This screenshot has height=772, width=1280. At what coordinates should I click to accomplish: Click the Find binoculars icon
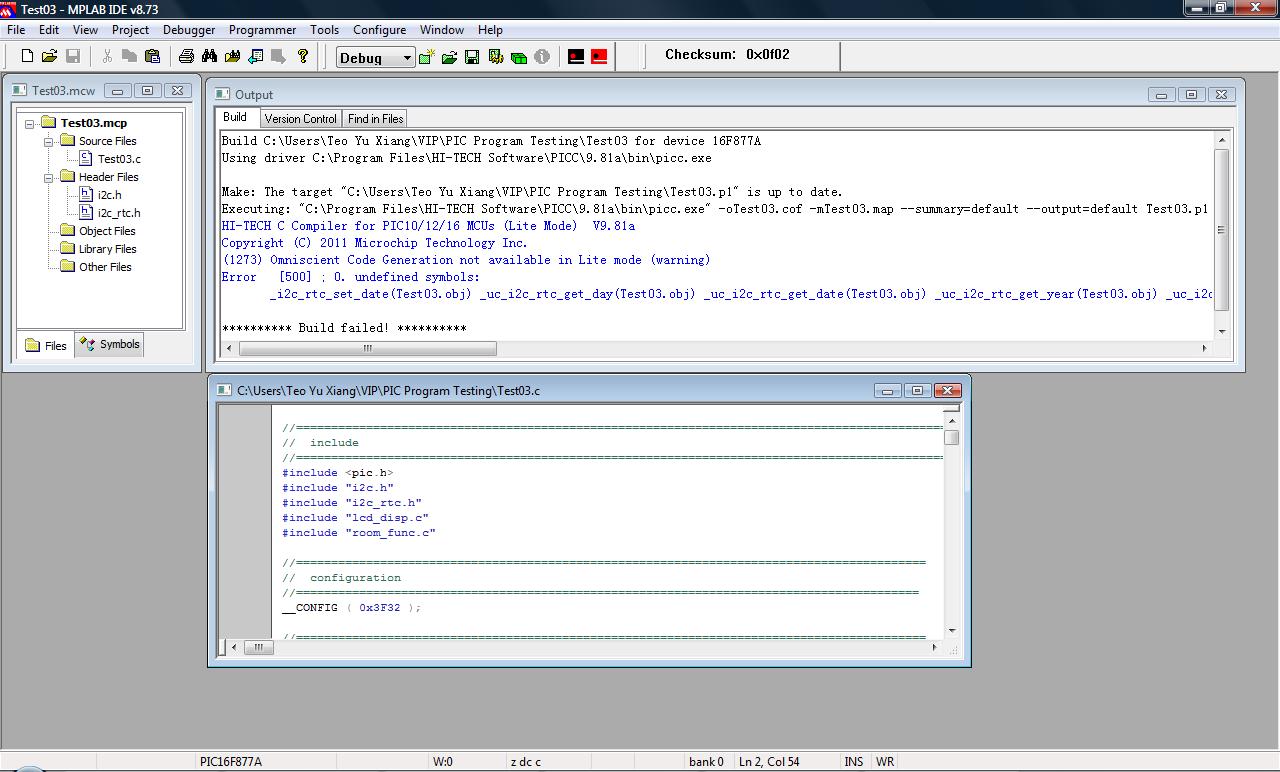point(209,57)
